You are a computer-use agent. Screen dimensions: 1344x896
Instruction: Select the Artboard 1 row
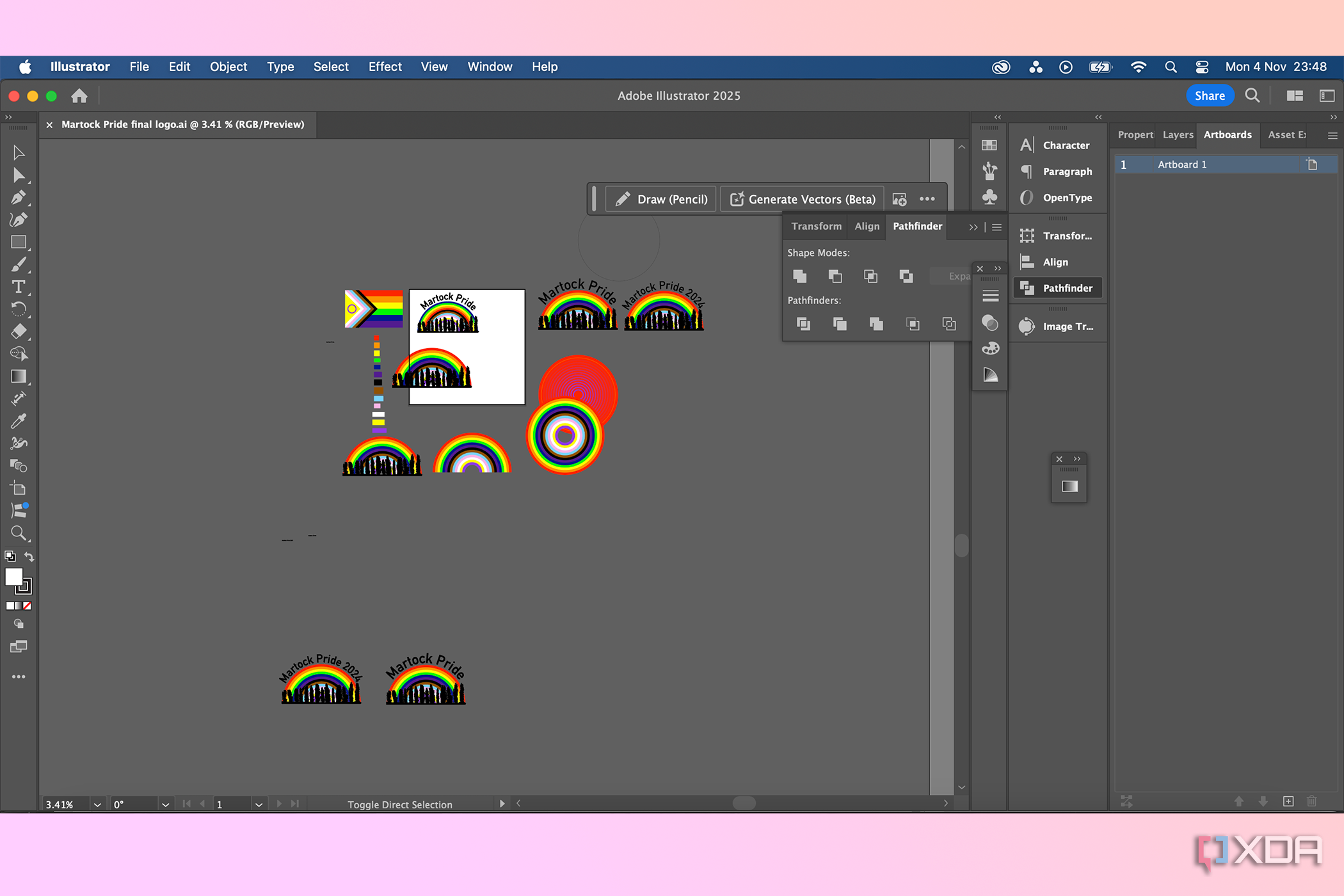(x=1225, y=164)
